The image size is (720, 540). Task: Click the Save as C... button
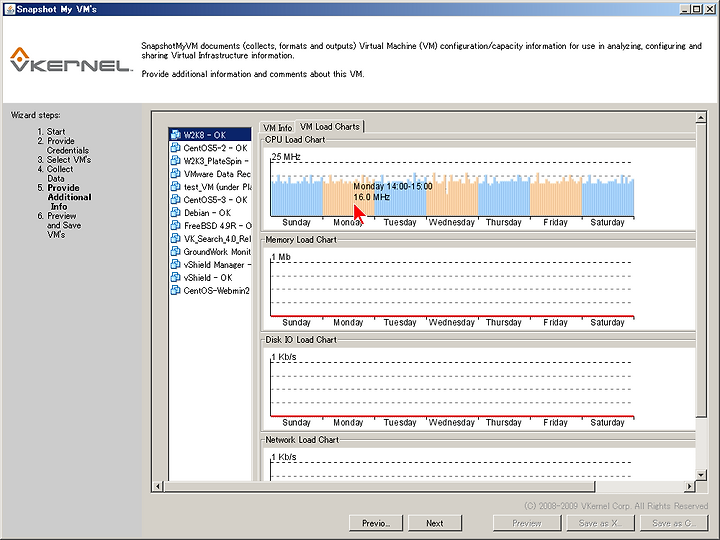674,523
